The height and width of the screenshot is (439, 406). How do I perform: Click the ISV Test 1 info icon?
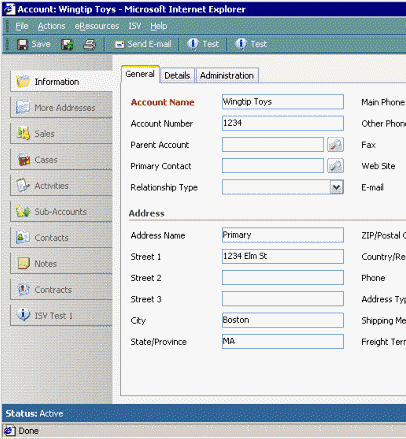[23, 315]
